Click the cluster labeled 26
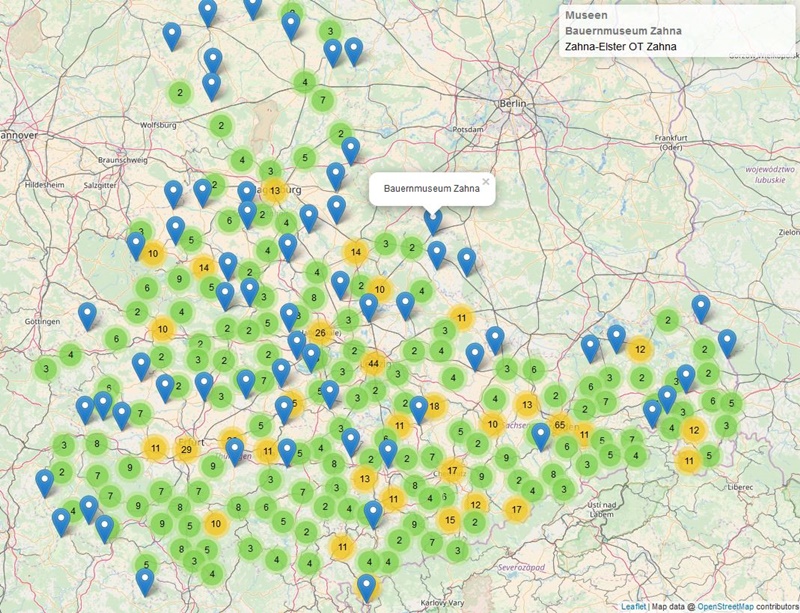This screenshot has height=613, width=800. 320,332
